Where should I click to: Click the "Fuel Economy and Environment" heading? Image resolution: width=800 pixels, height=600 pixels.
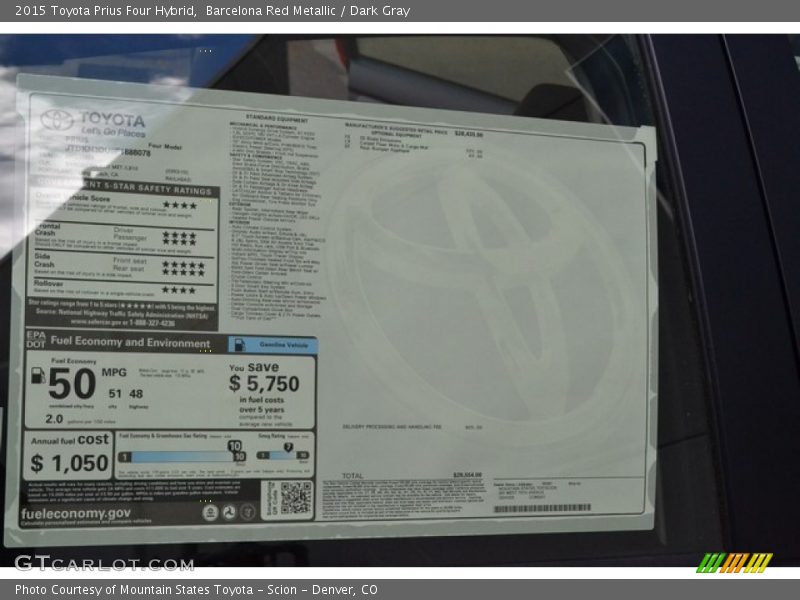tap(130, 342)
